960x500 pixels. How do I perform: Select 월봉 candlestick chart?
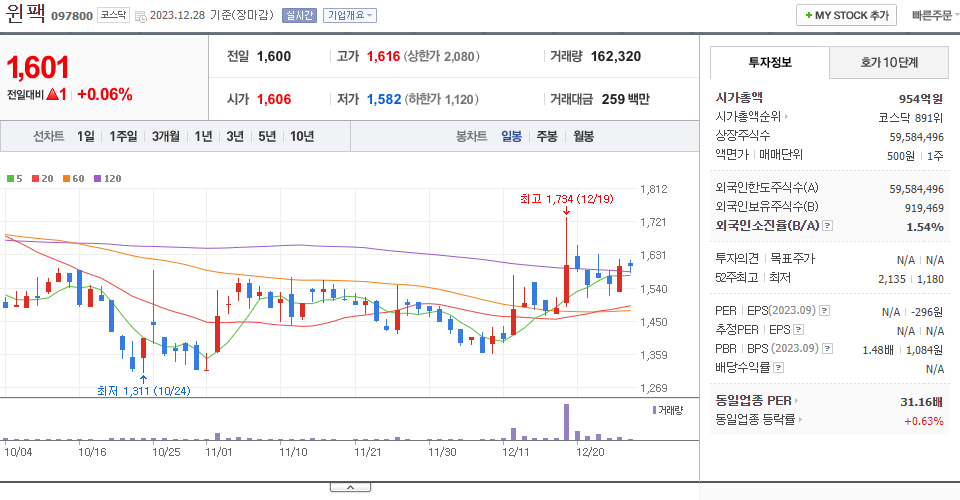click(583, 136)
